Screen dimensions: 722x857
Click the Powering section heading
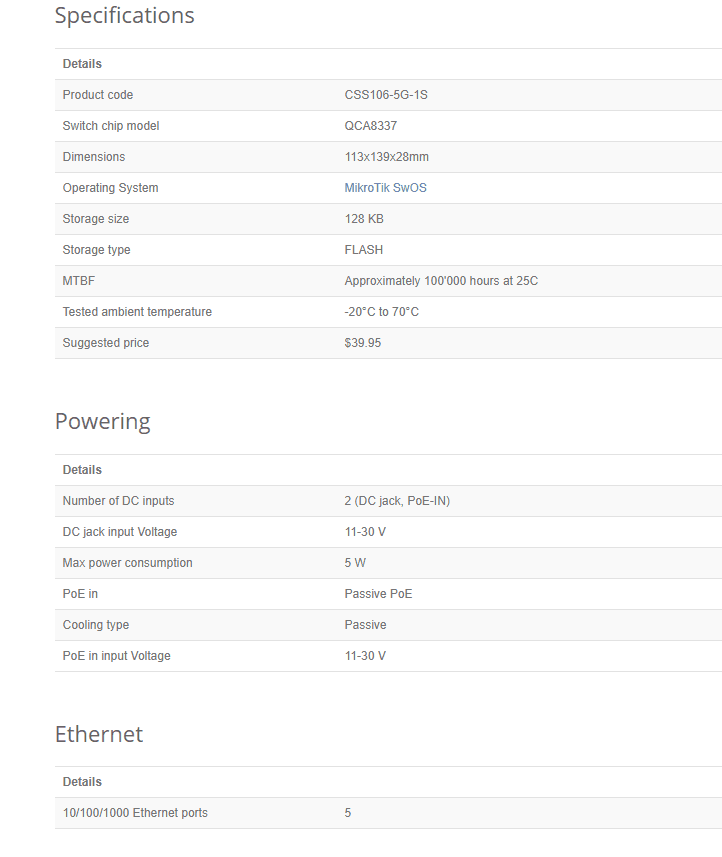point(102,421)
